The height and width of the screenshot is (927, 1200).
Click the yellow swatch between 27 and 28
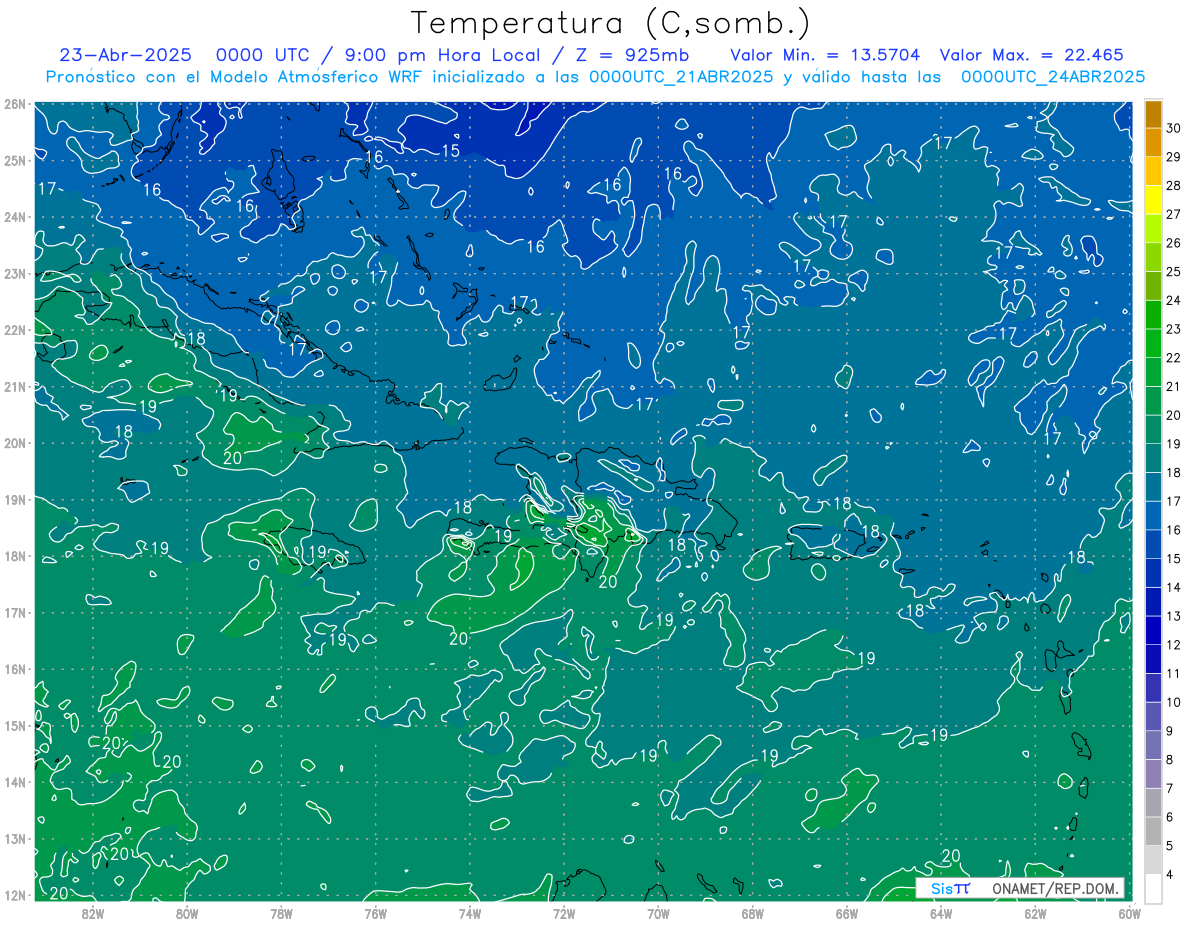(1153, 199)
